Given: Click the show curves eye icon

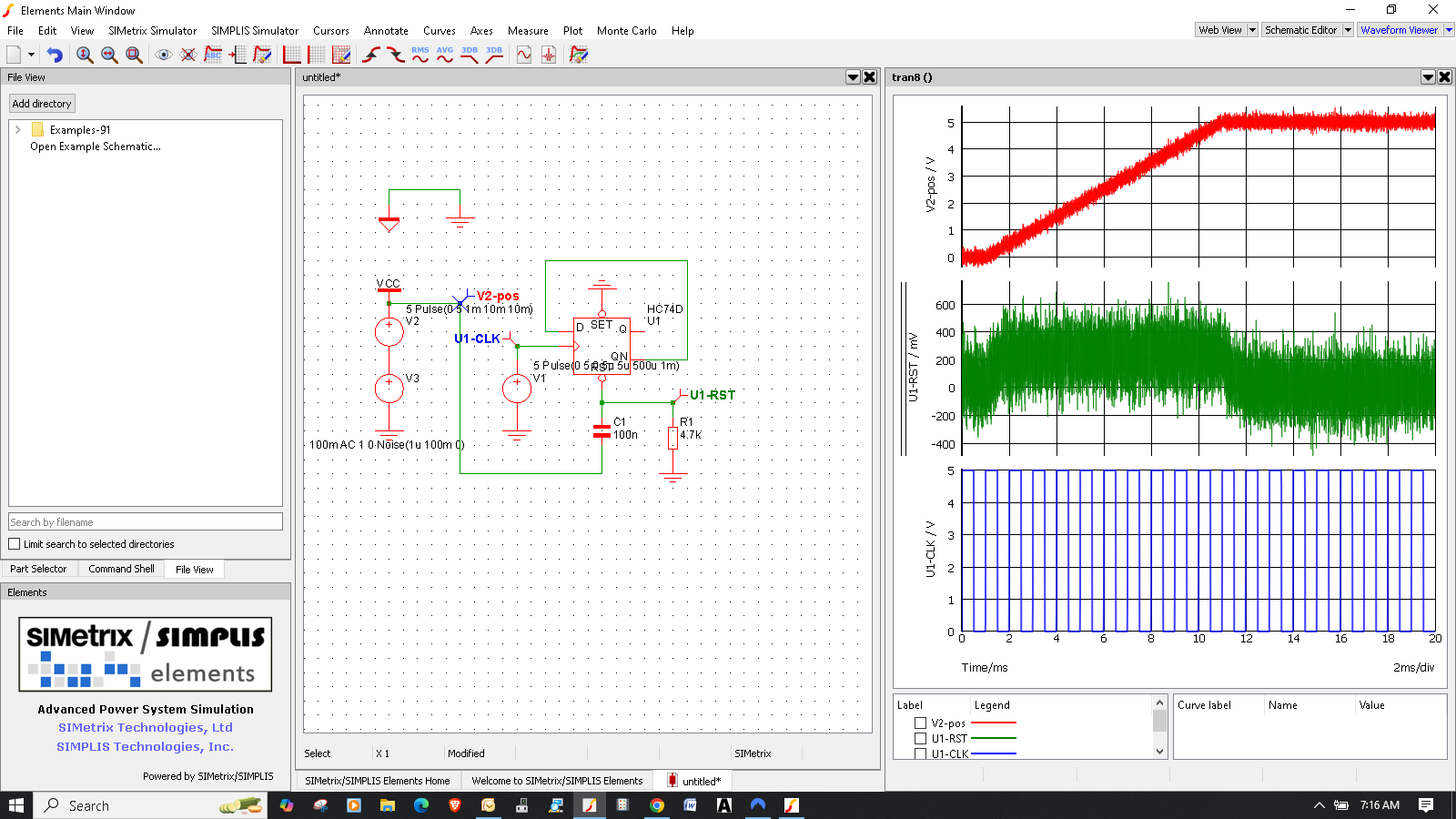Looking at the screenshot, I should [164, 55].
